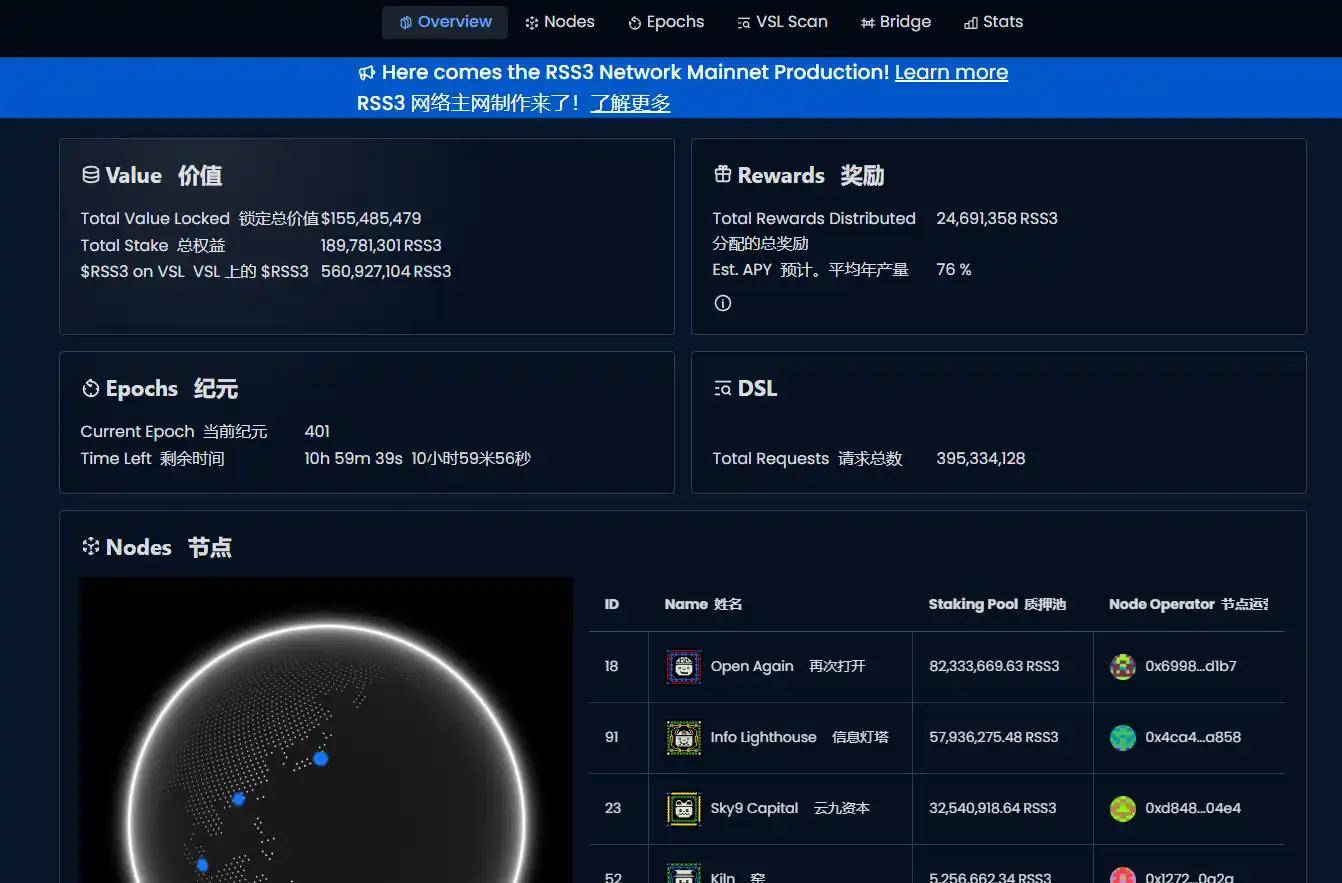Open operator address 0xd848...04e4
This screenshot has height=883, width=1342.
coord(1193,808)
